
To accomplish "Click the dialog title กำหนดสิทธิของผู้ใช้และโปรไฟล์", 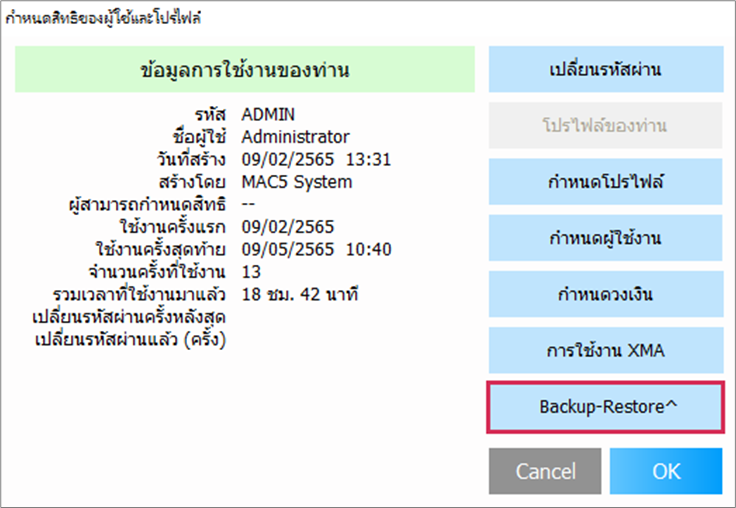I will pos(103,18).
